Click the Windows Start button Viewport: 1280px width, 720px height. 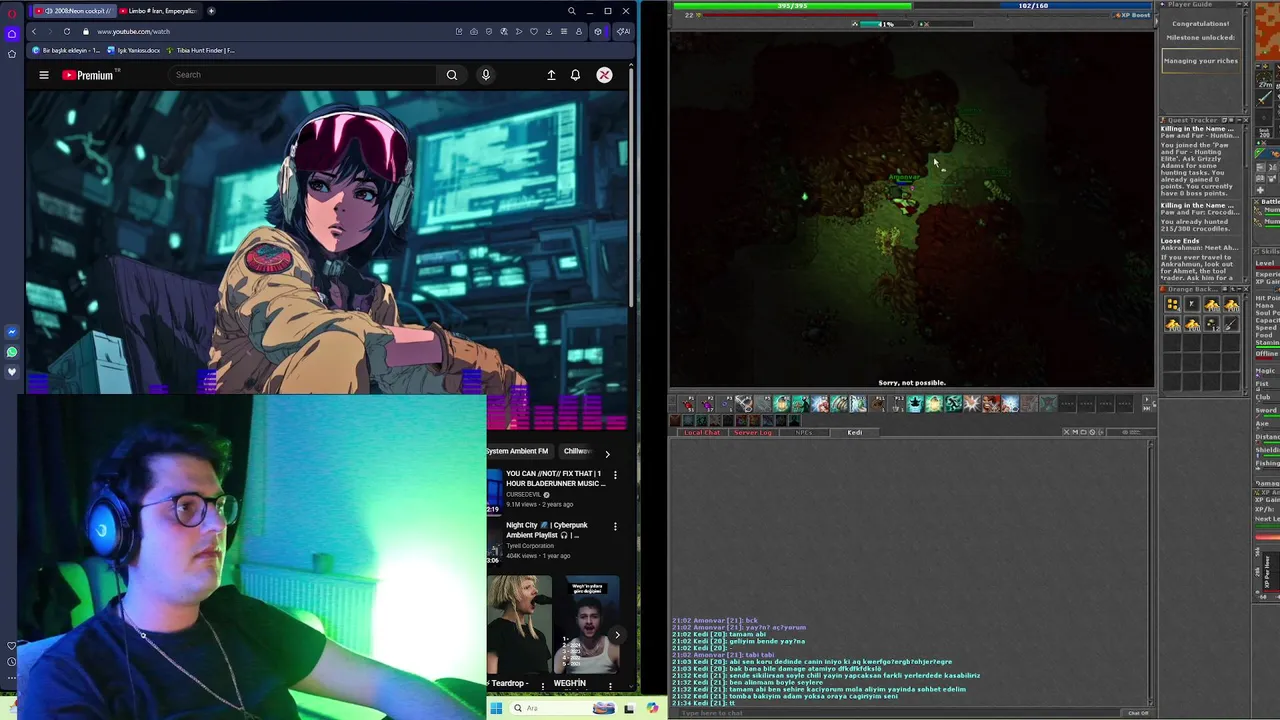pos(496,708)
